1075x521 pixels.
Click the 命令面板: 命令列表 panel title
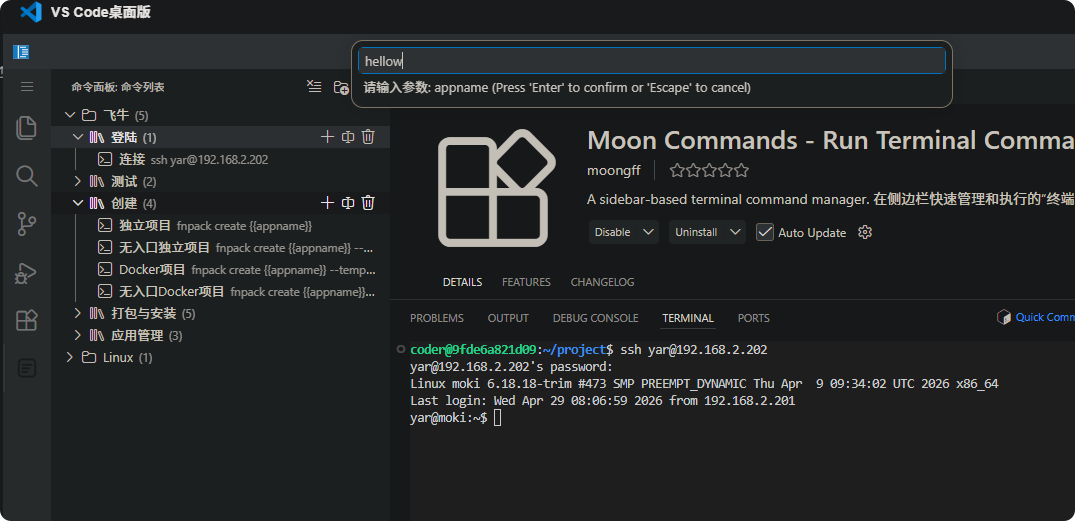(x=118, y=87)
